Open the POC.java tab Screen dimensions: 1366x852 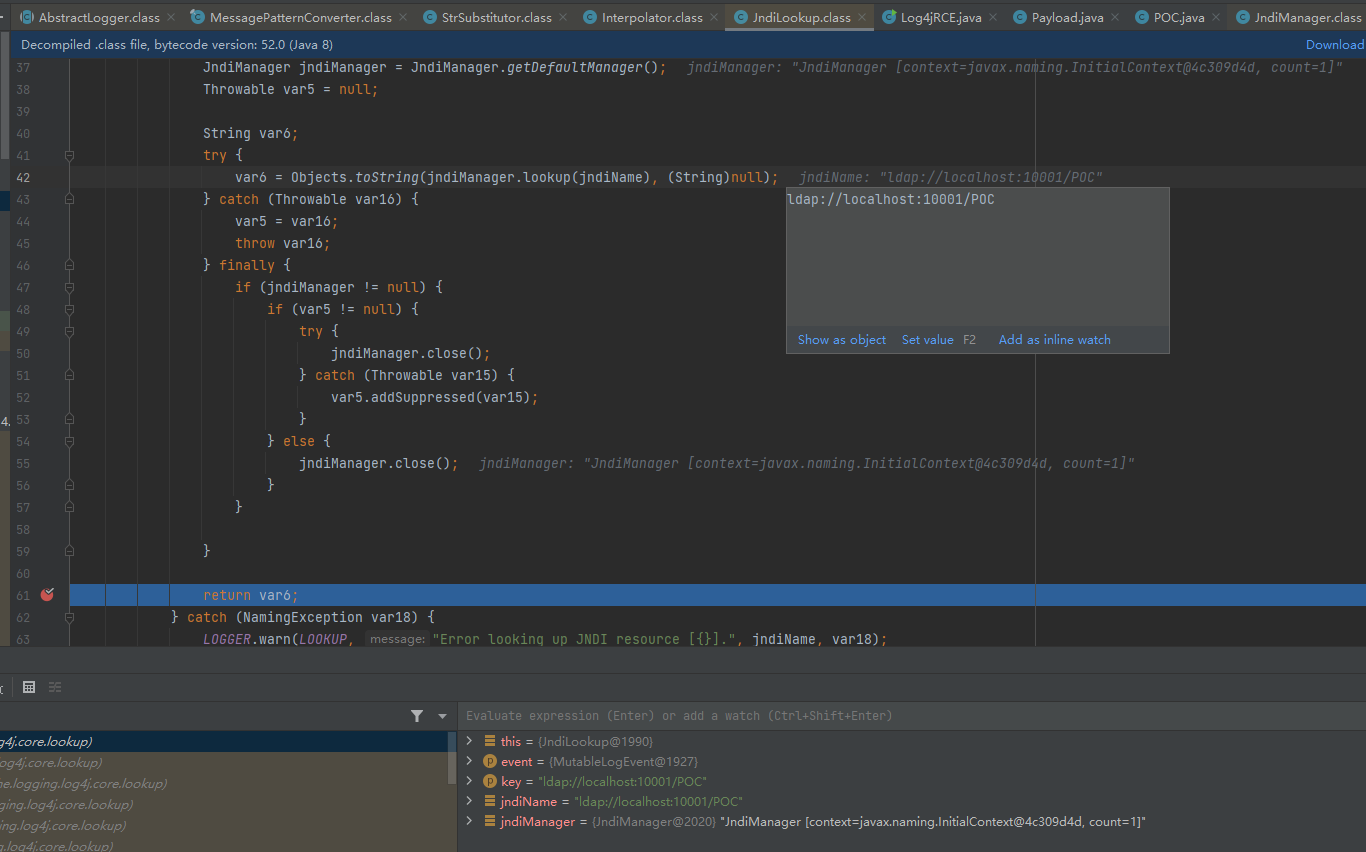pyautogui.click(x=1179, y=18)
